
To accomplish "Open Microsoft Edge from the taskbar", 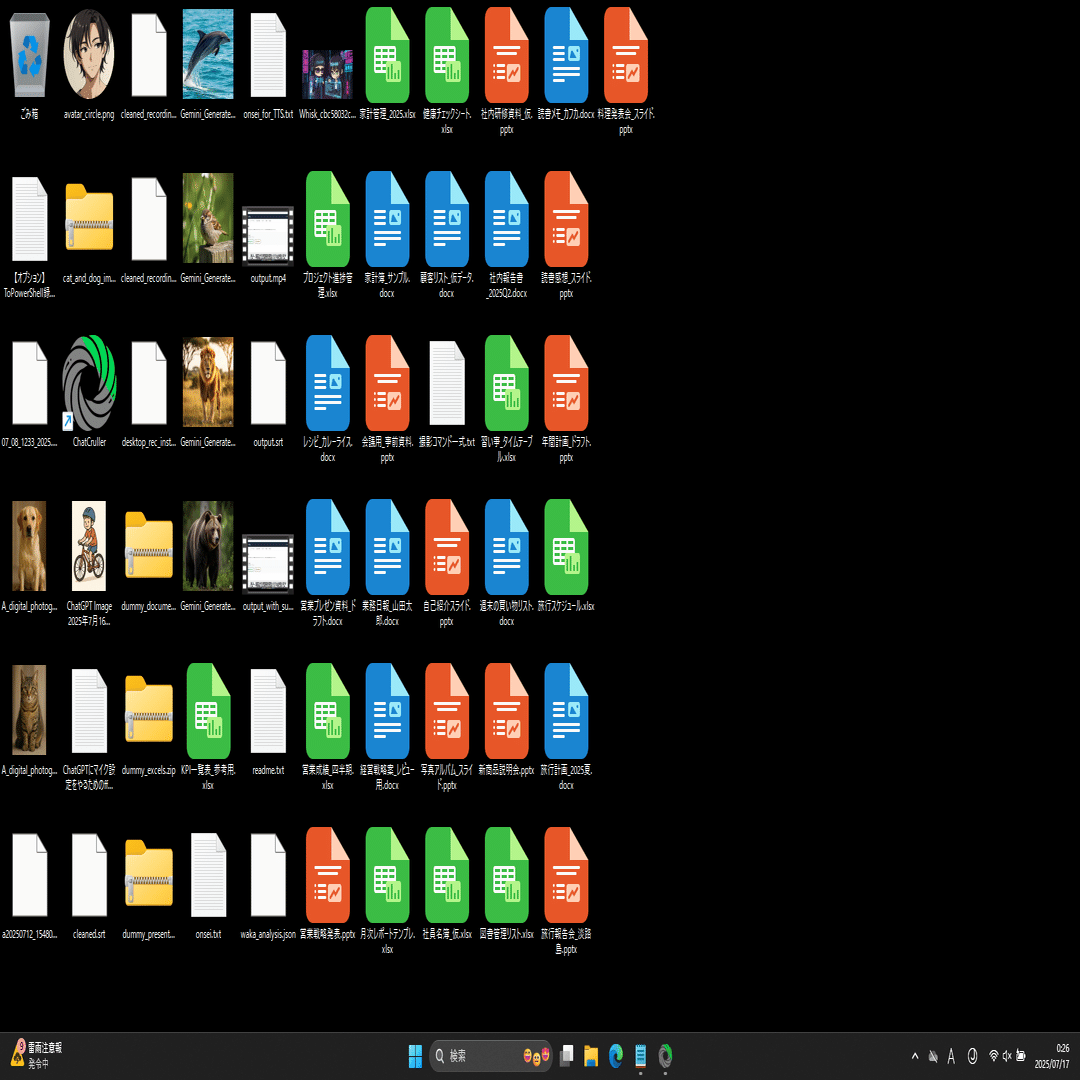I will tap(616, 1056).
